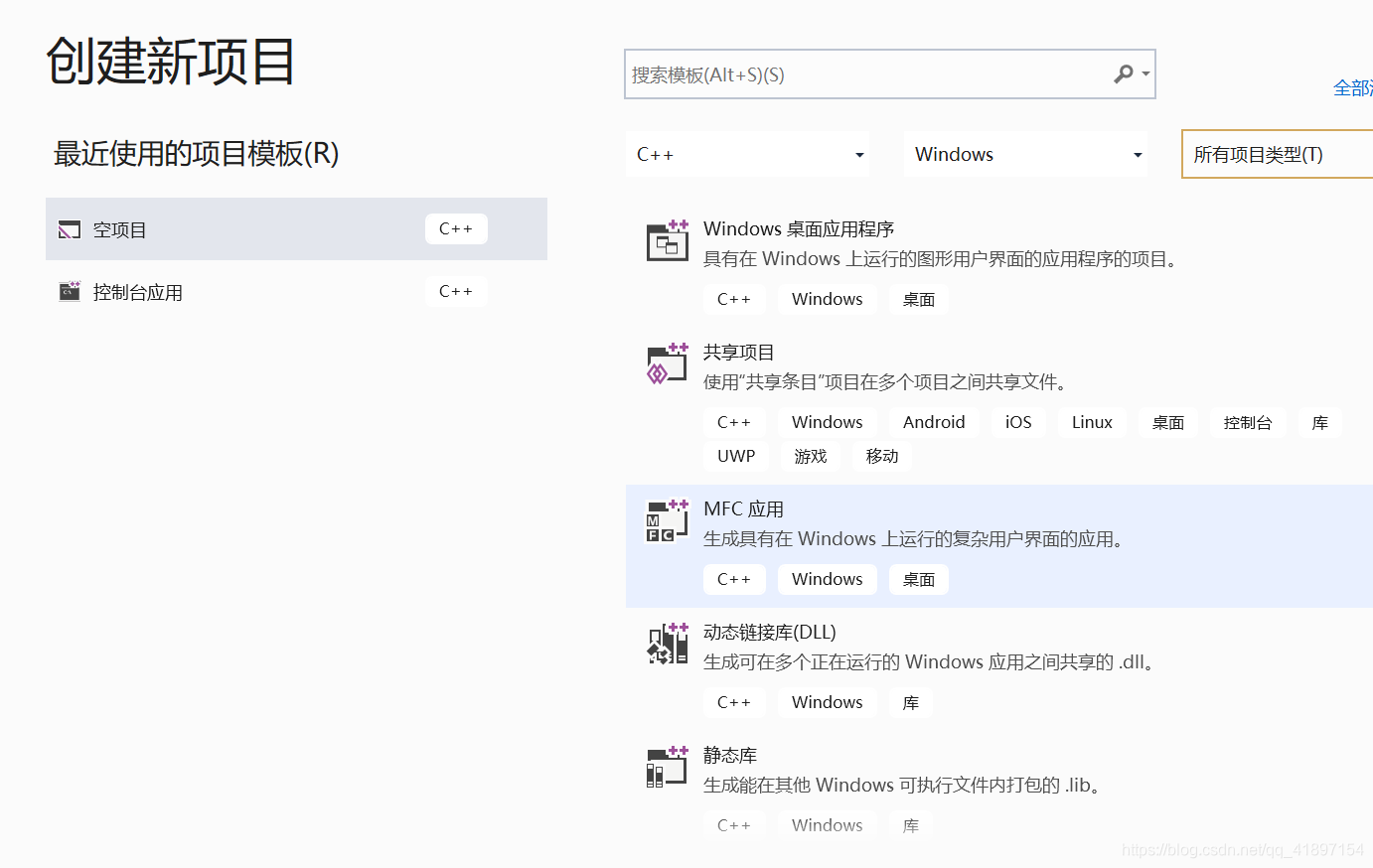Click the Windows 桌面应用程序 template icon
The image size is (1373, 868).
(667, 240)
